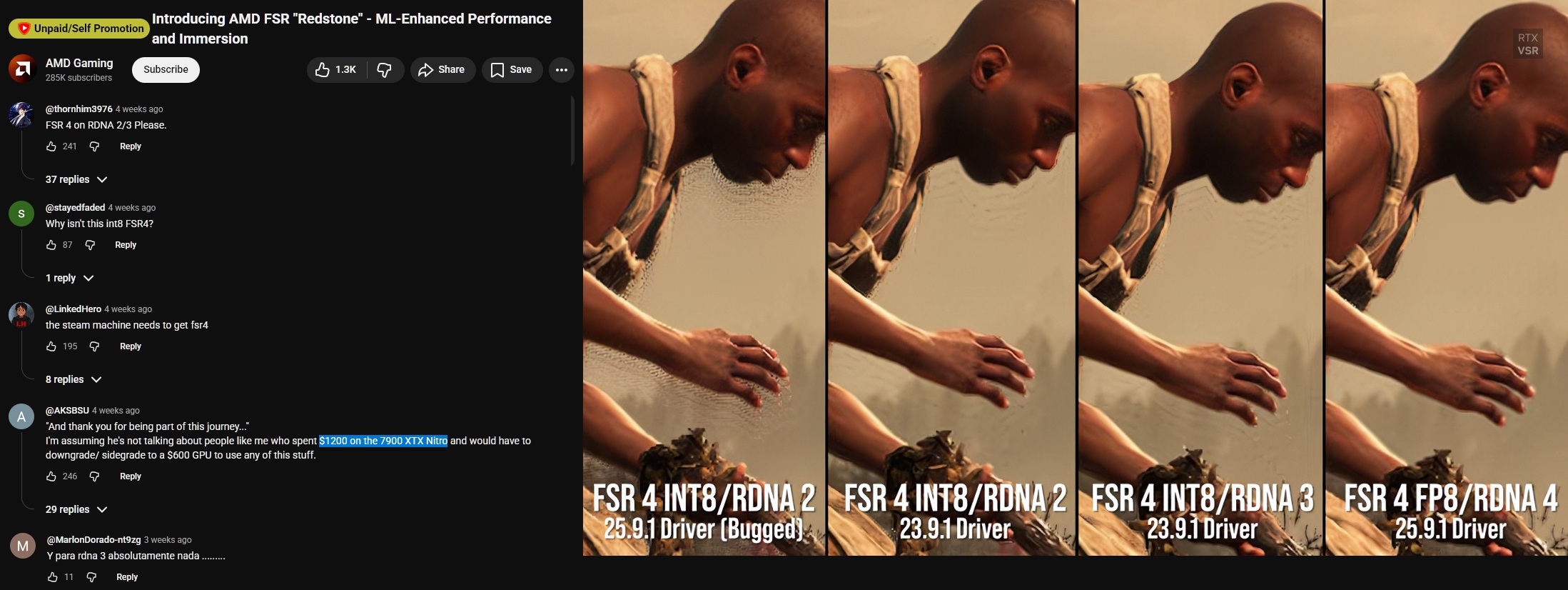1568x590 pixels.
Task: Reply to @AKSBSU's comment
Action: point(131,476)
